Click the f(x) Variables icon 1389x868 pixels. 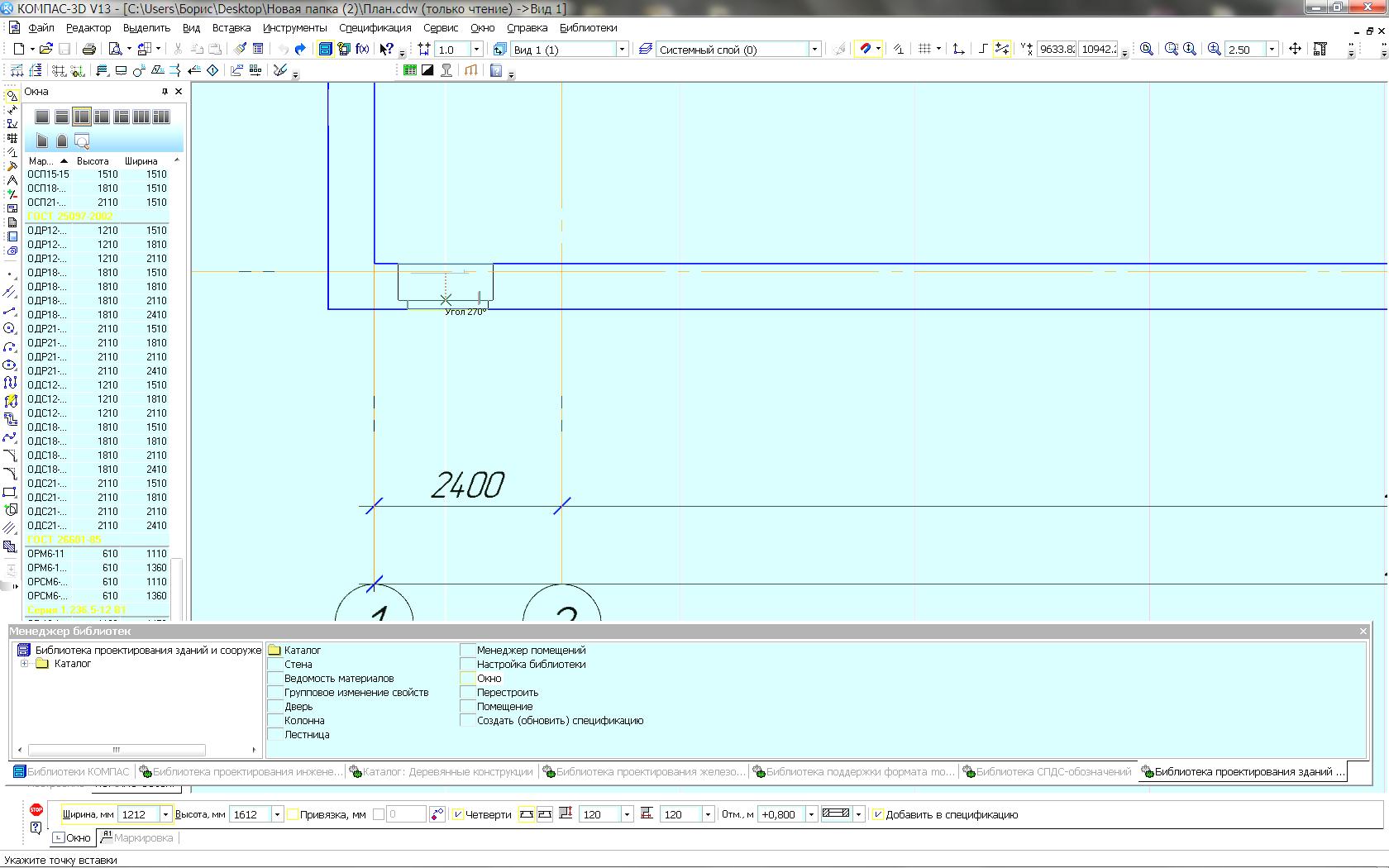tap(362, 50)
